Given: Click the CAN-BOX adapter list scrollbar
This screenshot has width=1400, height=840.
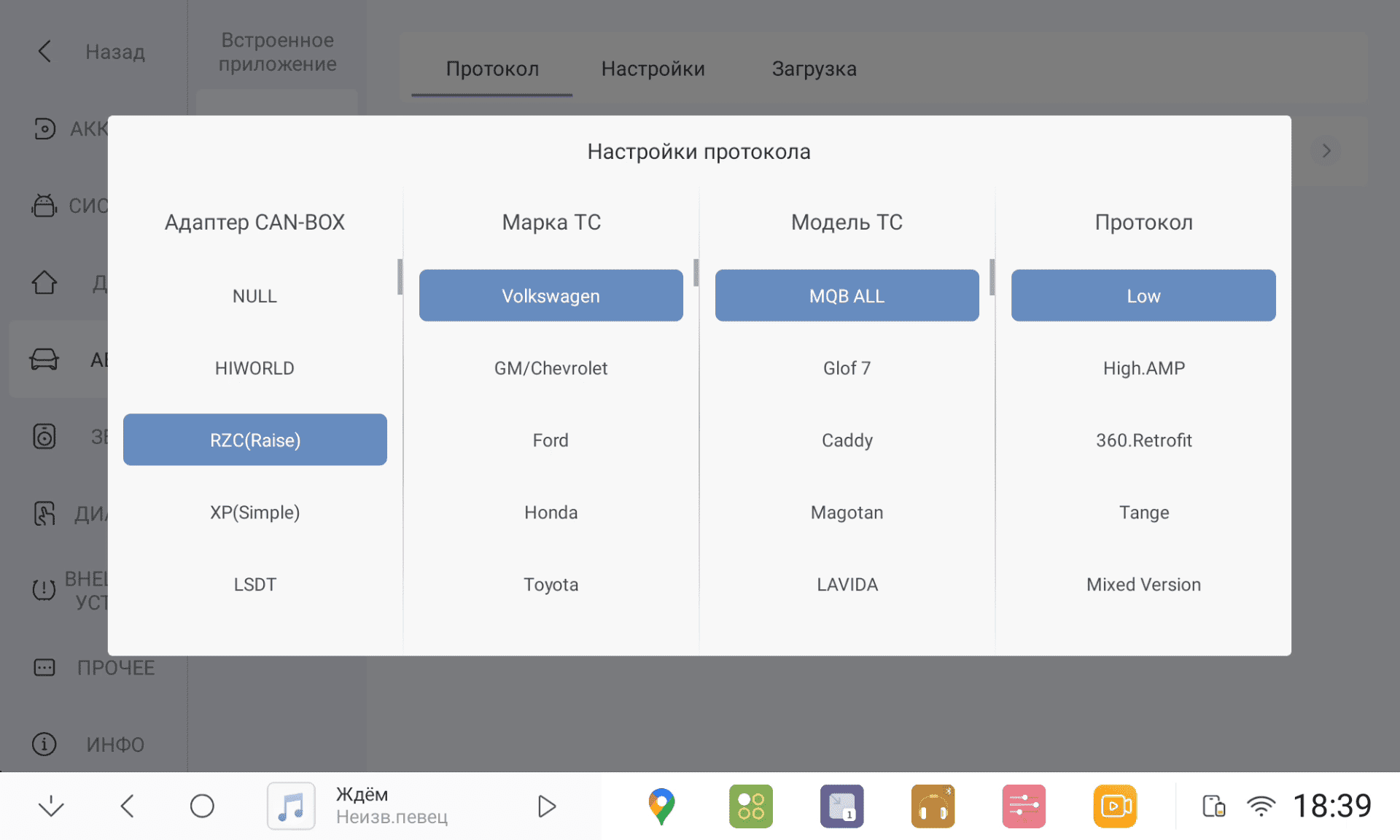Looking at the screenshot, I should pos(400,276).
